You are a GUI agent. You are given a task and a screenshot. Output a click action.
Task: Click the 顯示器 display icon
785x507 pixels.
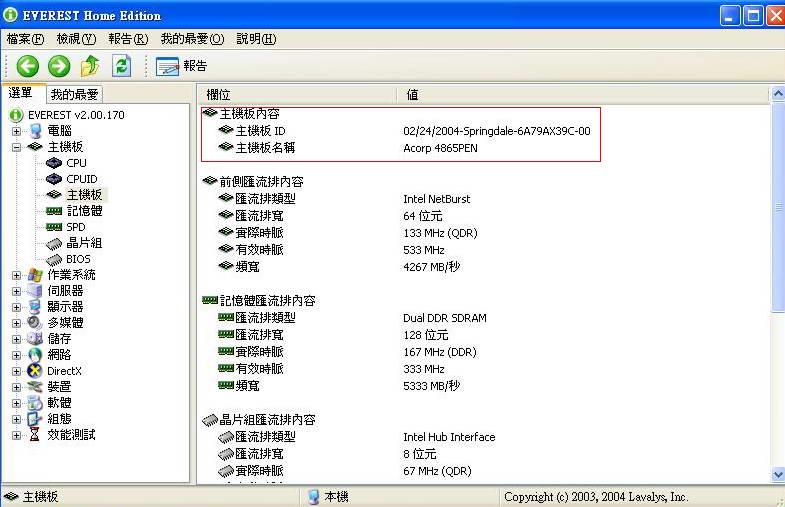[x=35, y=307]
